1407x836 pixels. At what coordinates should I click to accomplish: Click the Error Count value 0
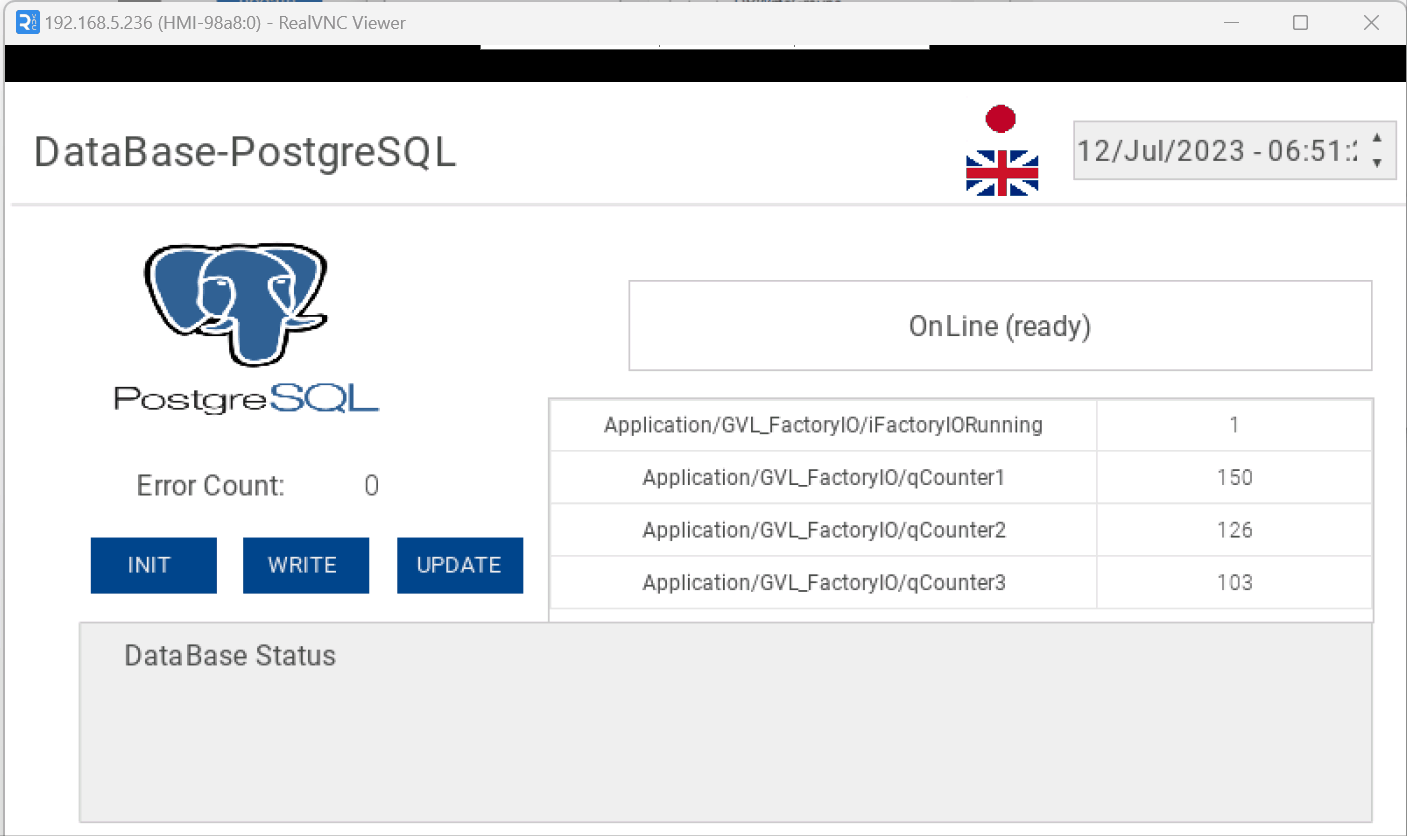[371, 486]
